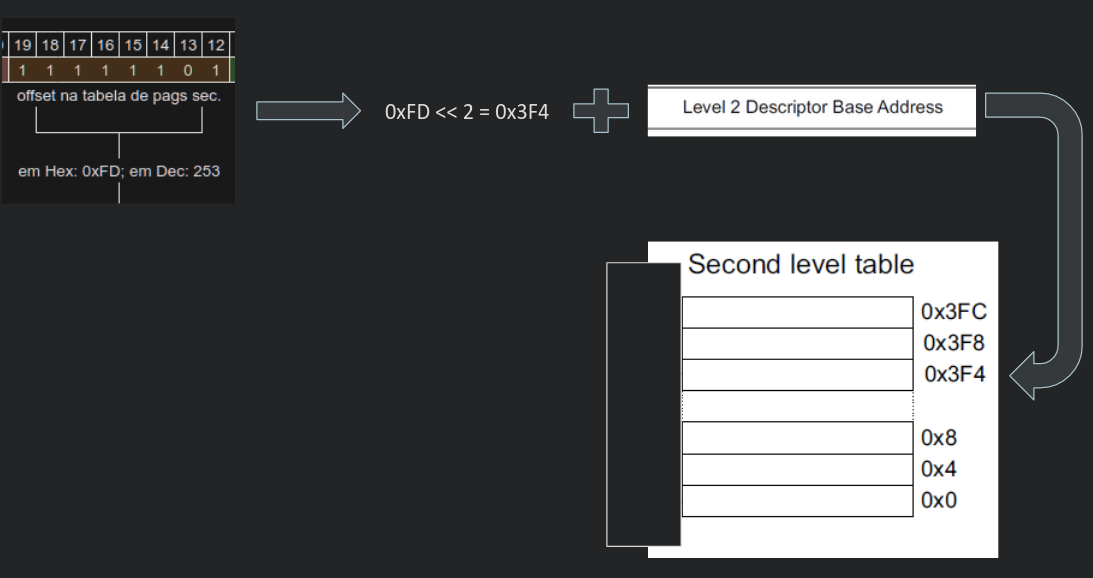Click the "em Hex: 0xFD; em Dec: 253" label

point(118,170)
